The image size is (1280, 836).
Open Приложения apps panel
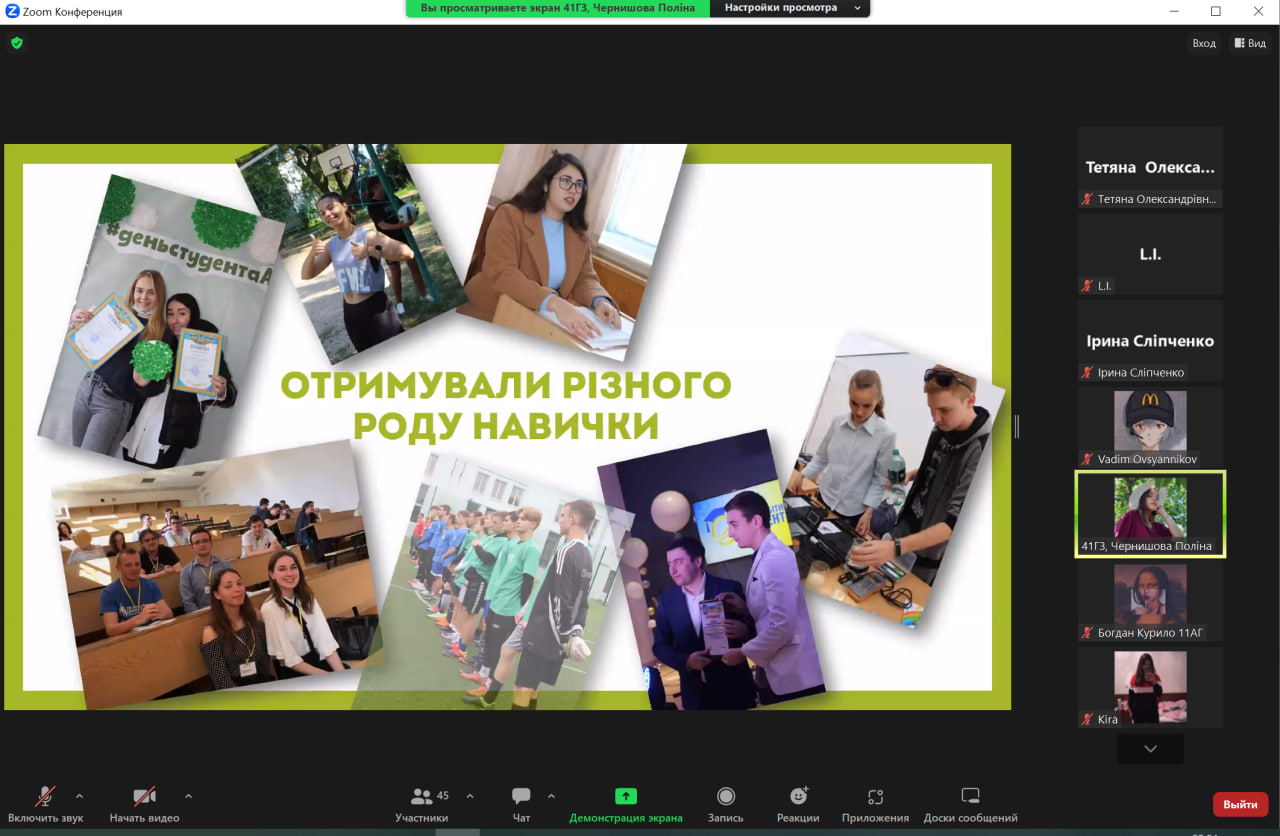coord(875,804)
